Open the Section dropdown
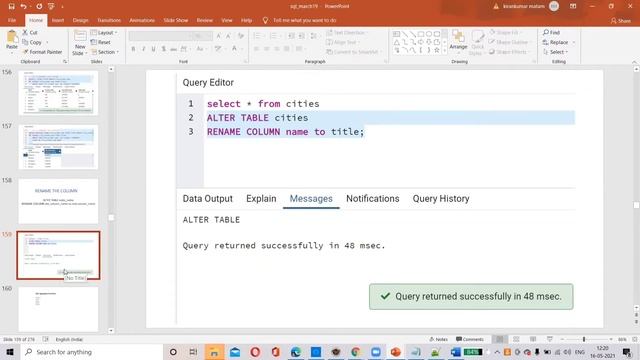640x360 pixels. (x=105, y=52)
